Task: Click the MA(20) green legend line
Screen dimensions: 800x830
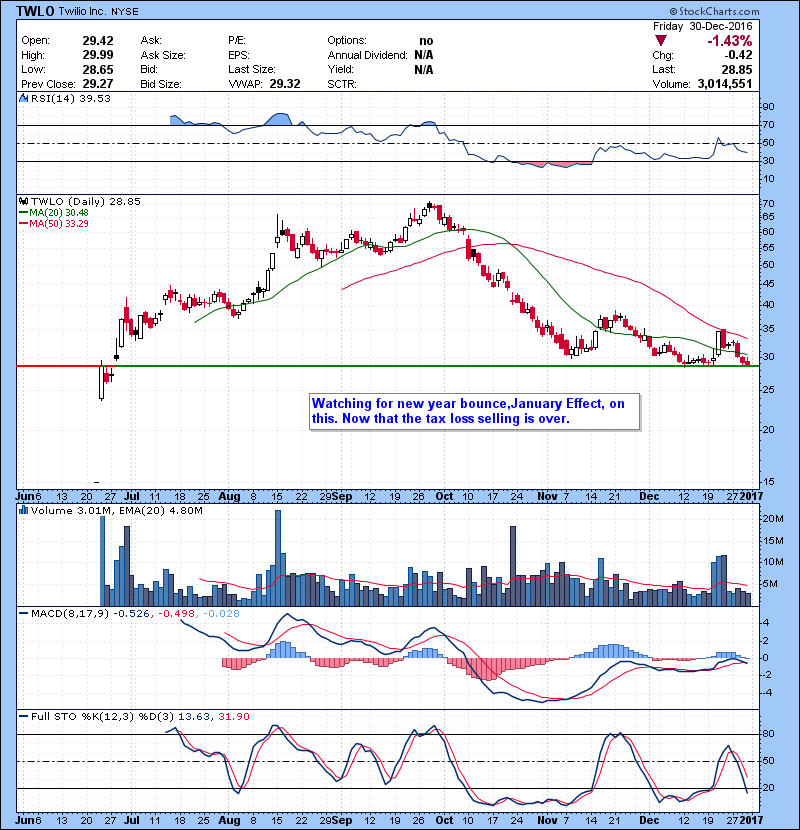Action: pos(23,213)
